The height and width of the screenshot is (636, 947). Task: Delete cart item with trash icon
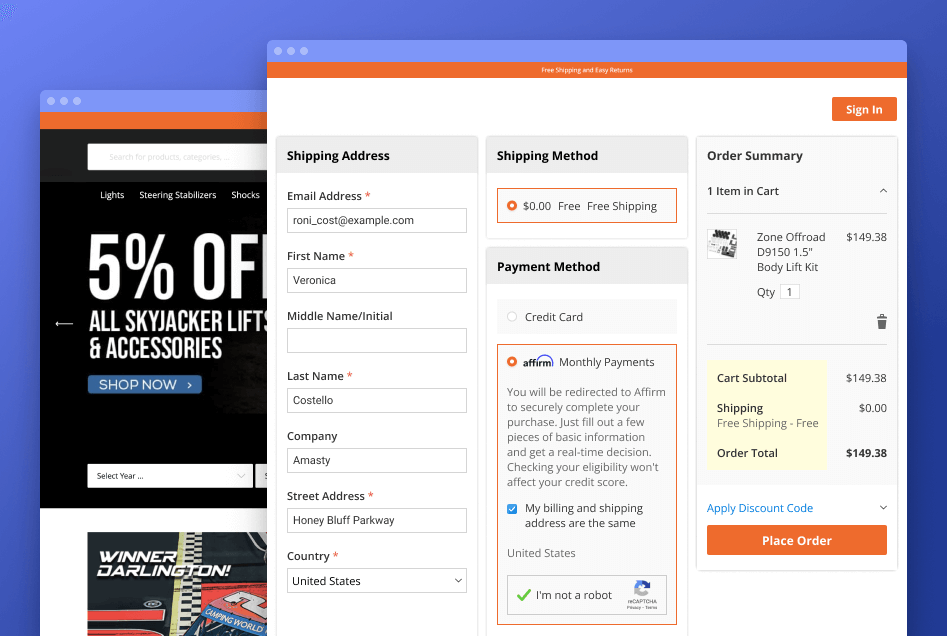881,321
